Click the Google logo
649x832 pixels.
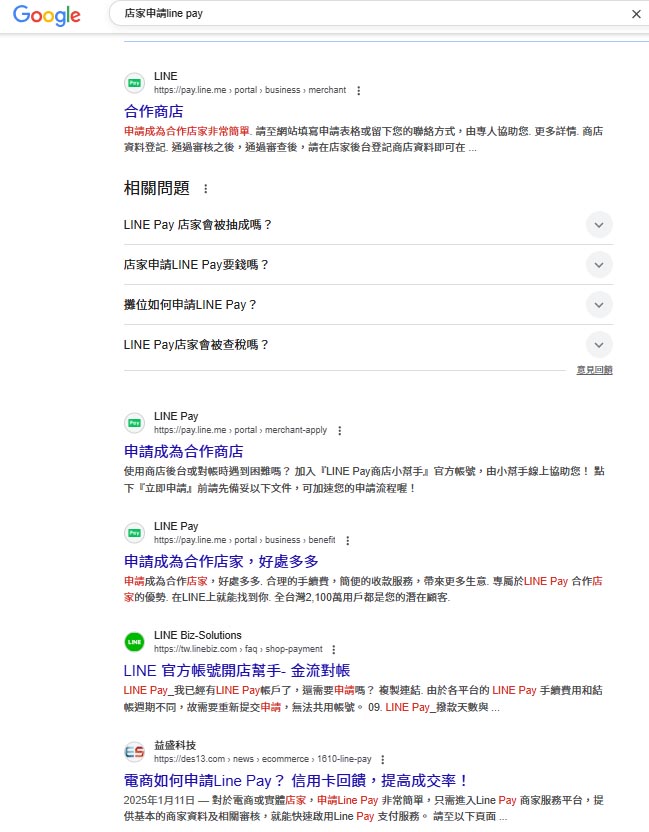point(47,15)
